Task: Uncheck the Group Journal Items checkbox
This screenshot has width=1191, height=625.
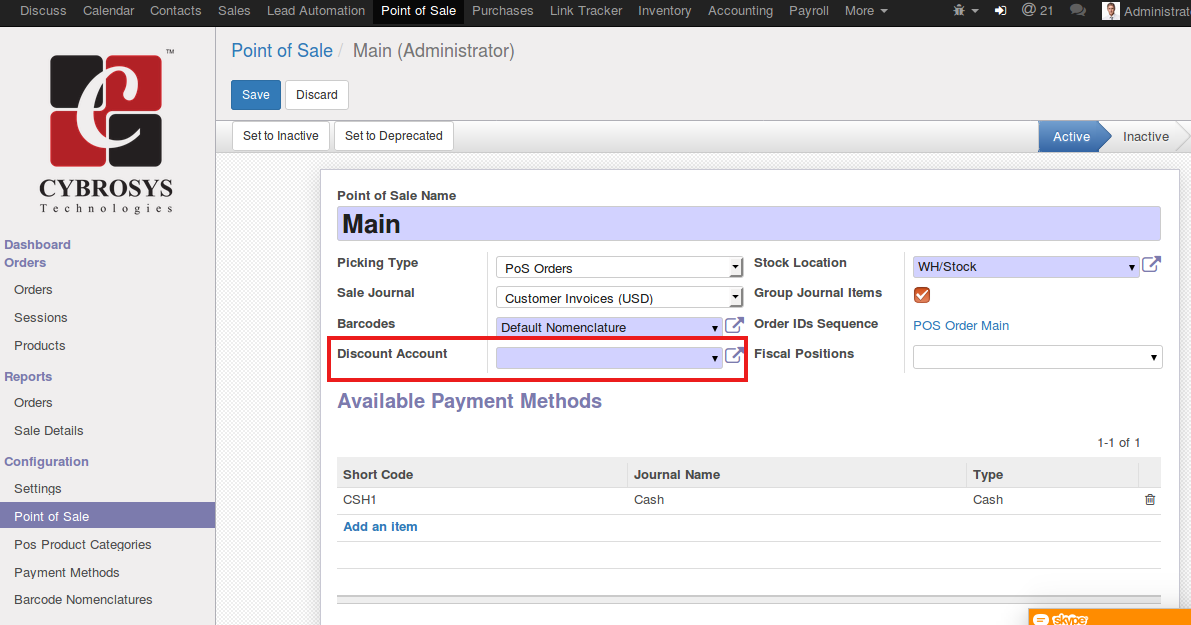Action: pos(922,294)
